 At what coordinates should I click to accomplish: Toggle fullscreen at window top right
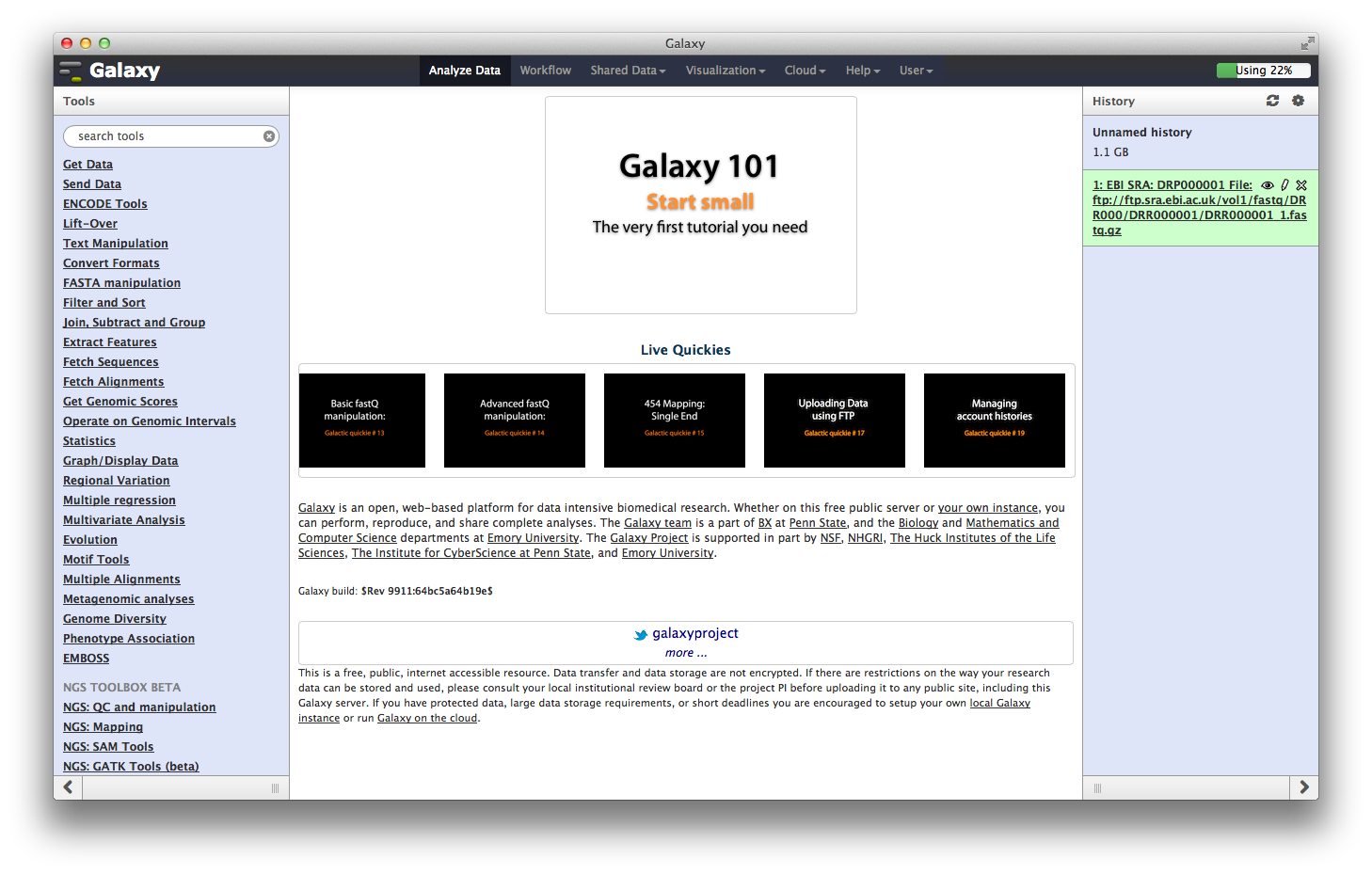[x=1307, y=43]
